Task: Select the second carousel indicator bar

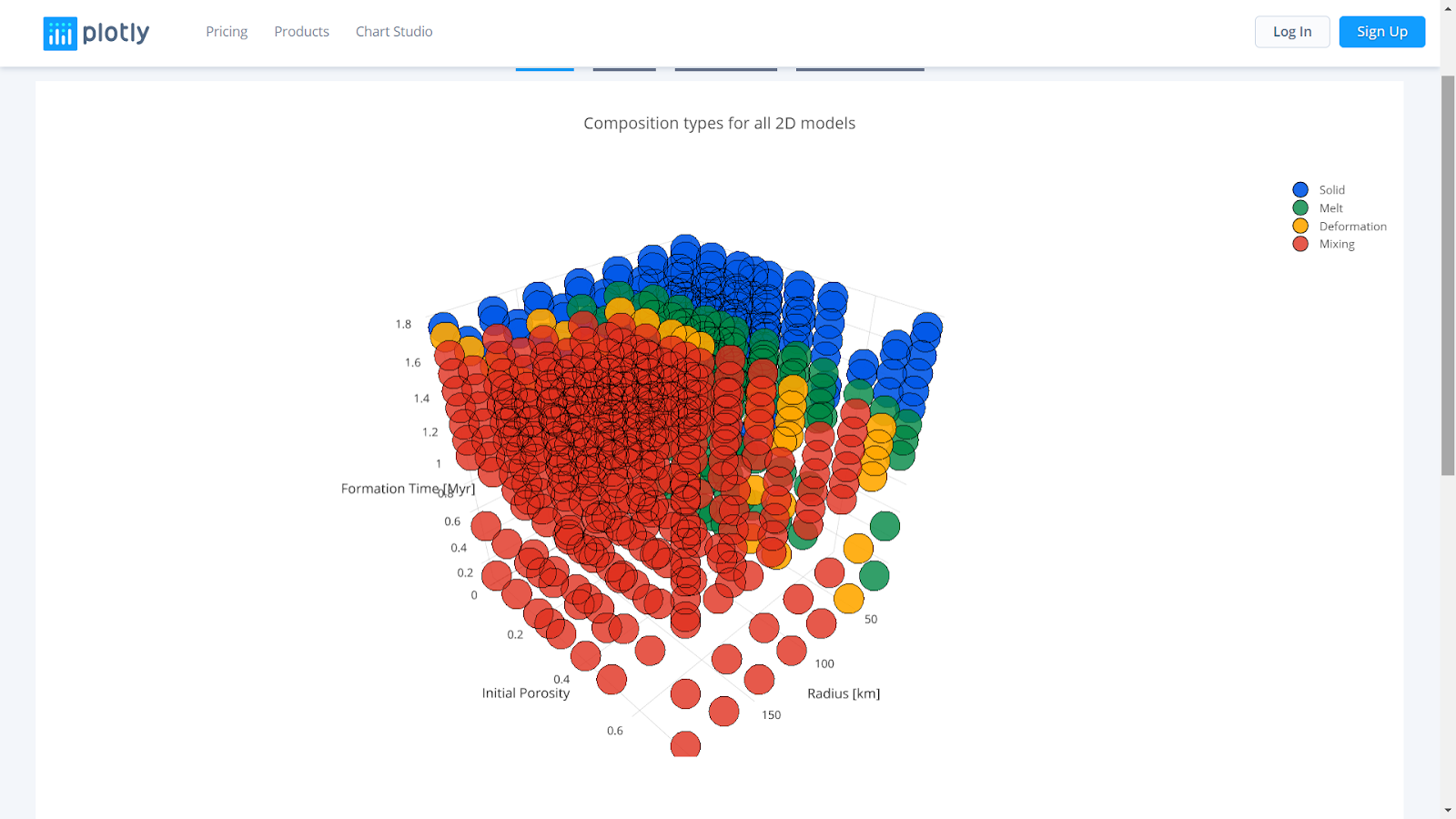Action: click(x=623, y=67)
